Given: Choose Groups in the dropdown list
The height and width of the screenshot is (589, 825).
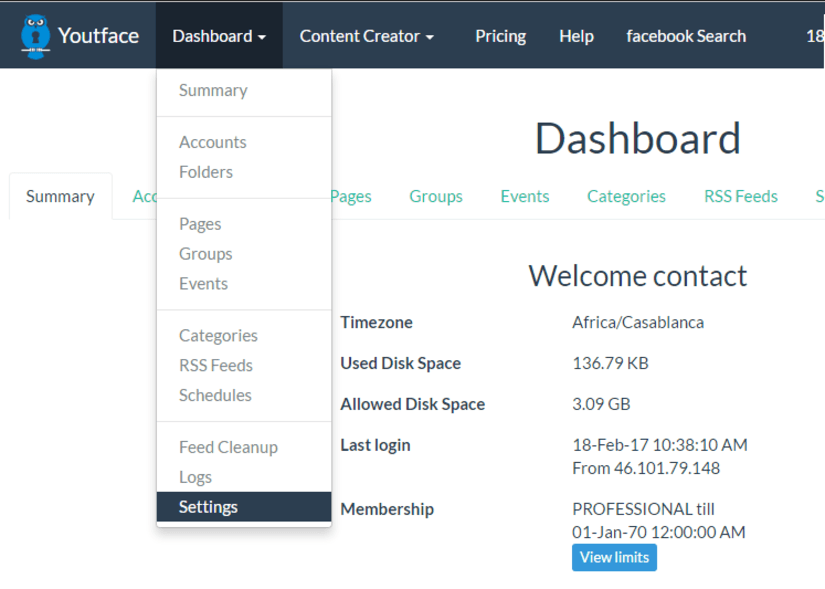Looking at the screenshot, I should pyautogui.click(x=244, y=254).
